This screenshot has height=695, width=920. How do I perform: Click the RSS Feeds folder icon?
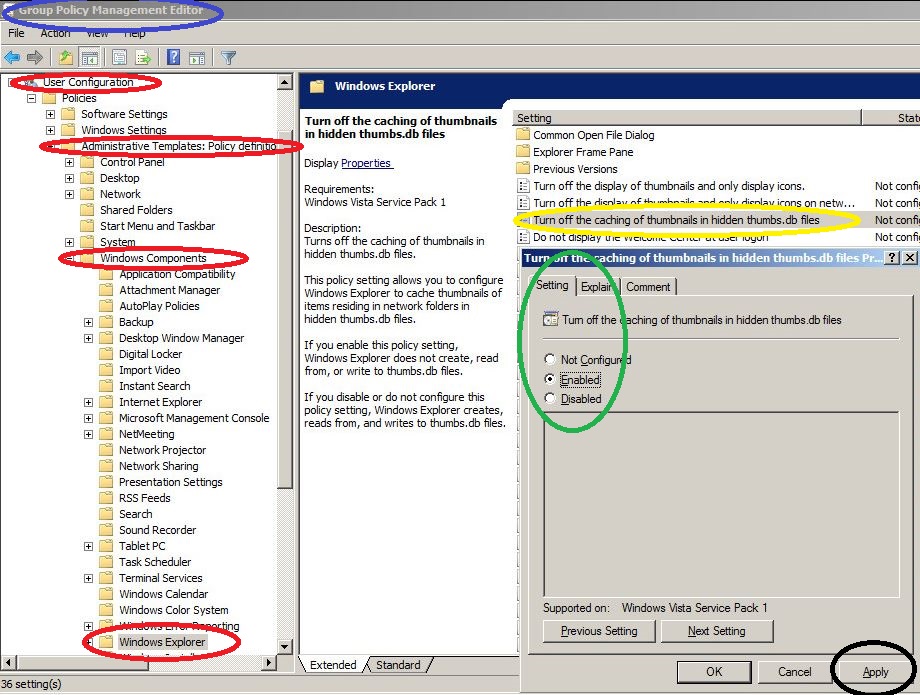click(106, 498)
